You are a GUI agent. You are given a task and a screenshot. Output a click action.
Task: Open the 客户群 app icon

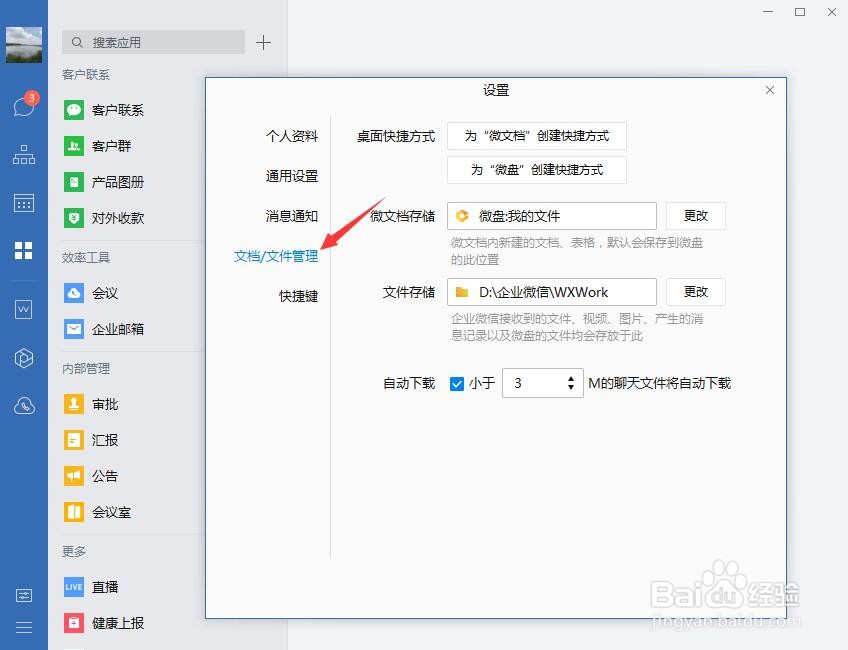click(x=74, y=146)
